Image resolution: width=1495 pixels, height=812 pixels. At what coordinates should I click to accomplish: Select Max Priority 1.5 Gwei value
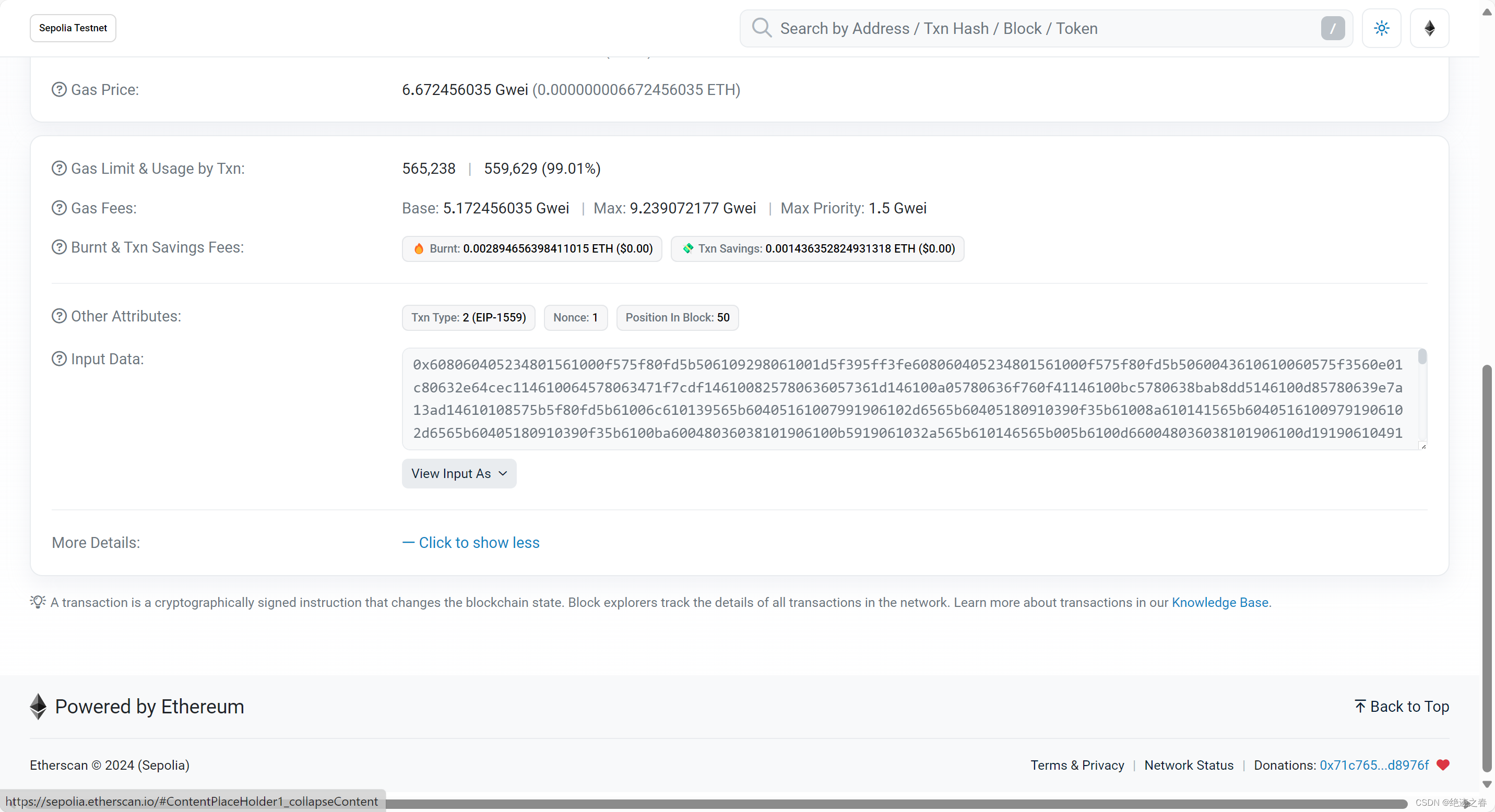tap(897, 208)
